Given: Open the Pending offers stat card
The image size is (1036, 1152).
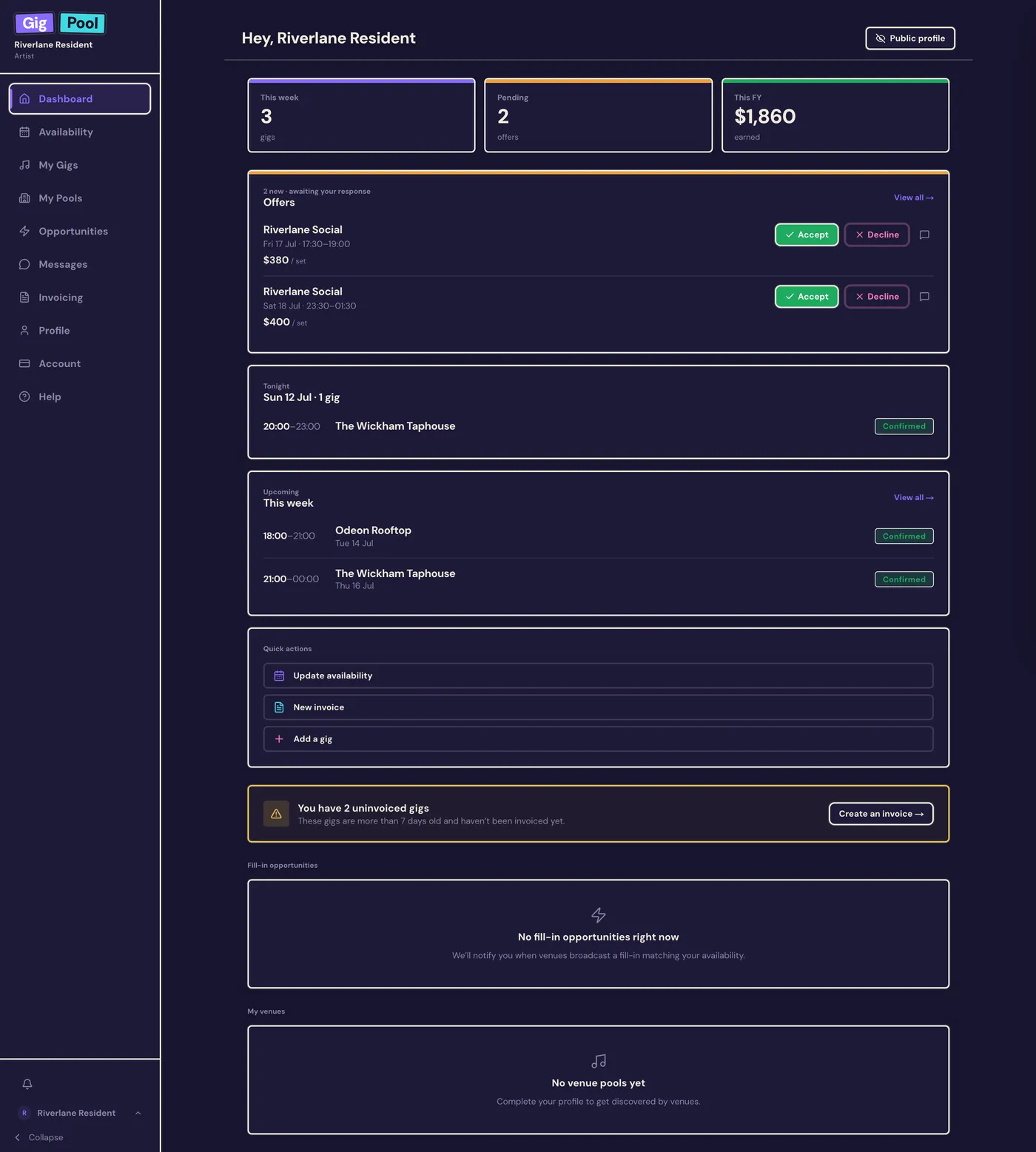Looking at the screenshot, I should click(x=598, y=115).
